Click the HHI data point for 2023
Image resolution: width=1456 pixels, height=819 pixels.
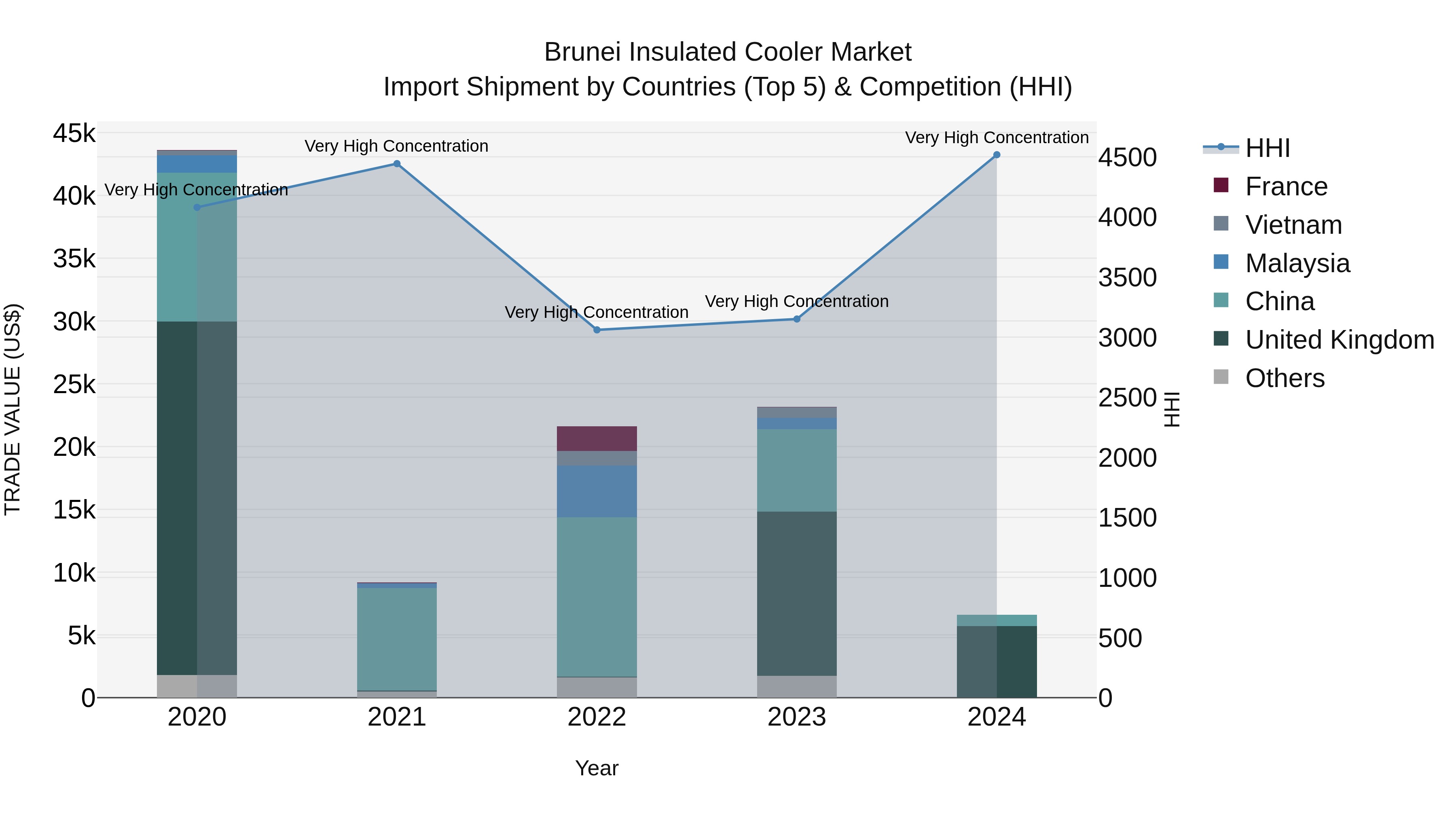click(x=797, y=320)
